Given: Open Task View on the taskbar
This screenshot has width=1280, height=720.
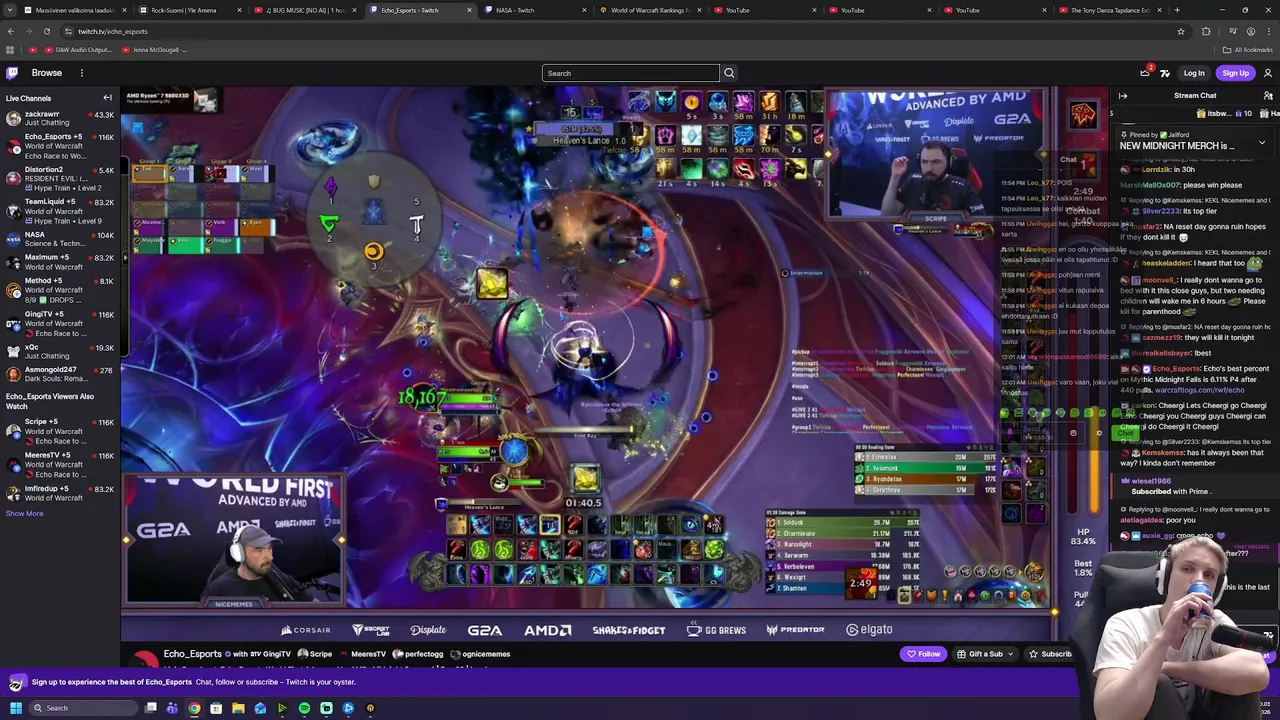Looking at the screenshot, I should click(150, 708).
